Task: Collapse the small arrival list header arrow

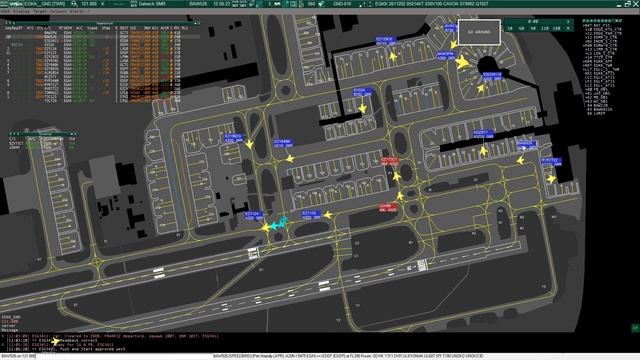Action: coord(72,134)
